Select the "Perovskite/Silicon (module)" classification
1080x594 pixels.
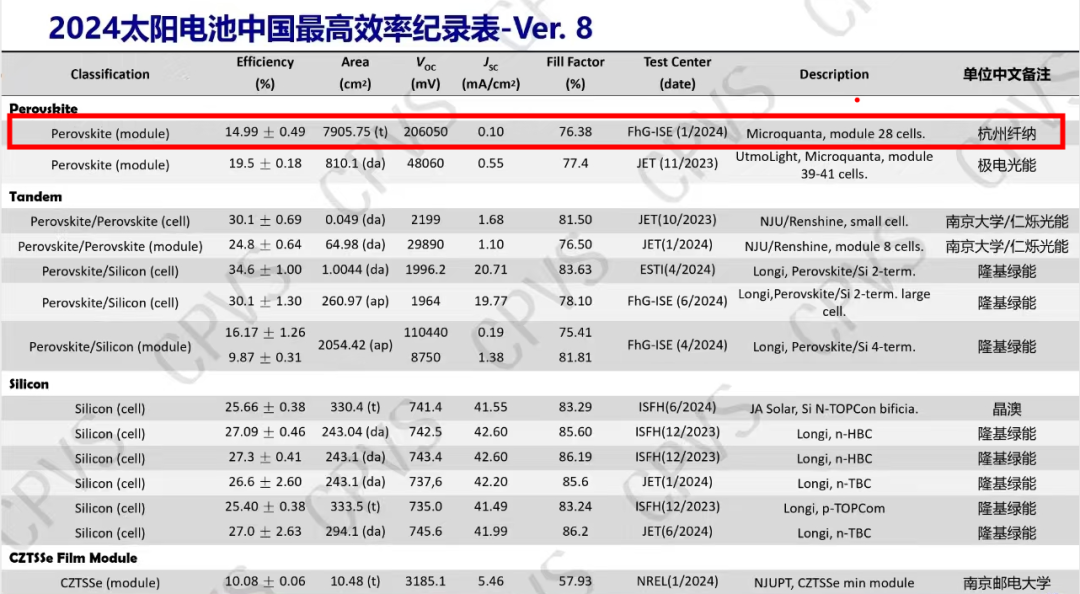(x=110, y=347)
